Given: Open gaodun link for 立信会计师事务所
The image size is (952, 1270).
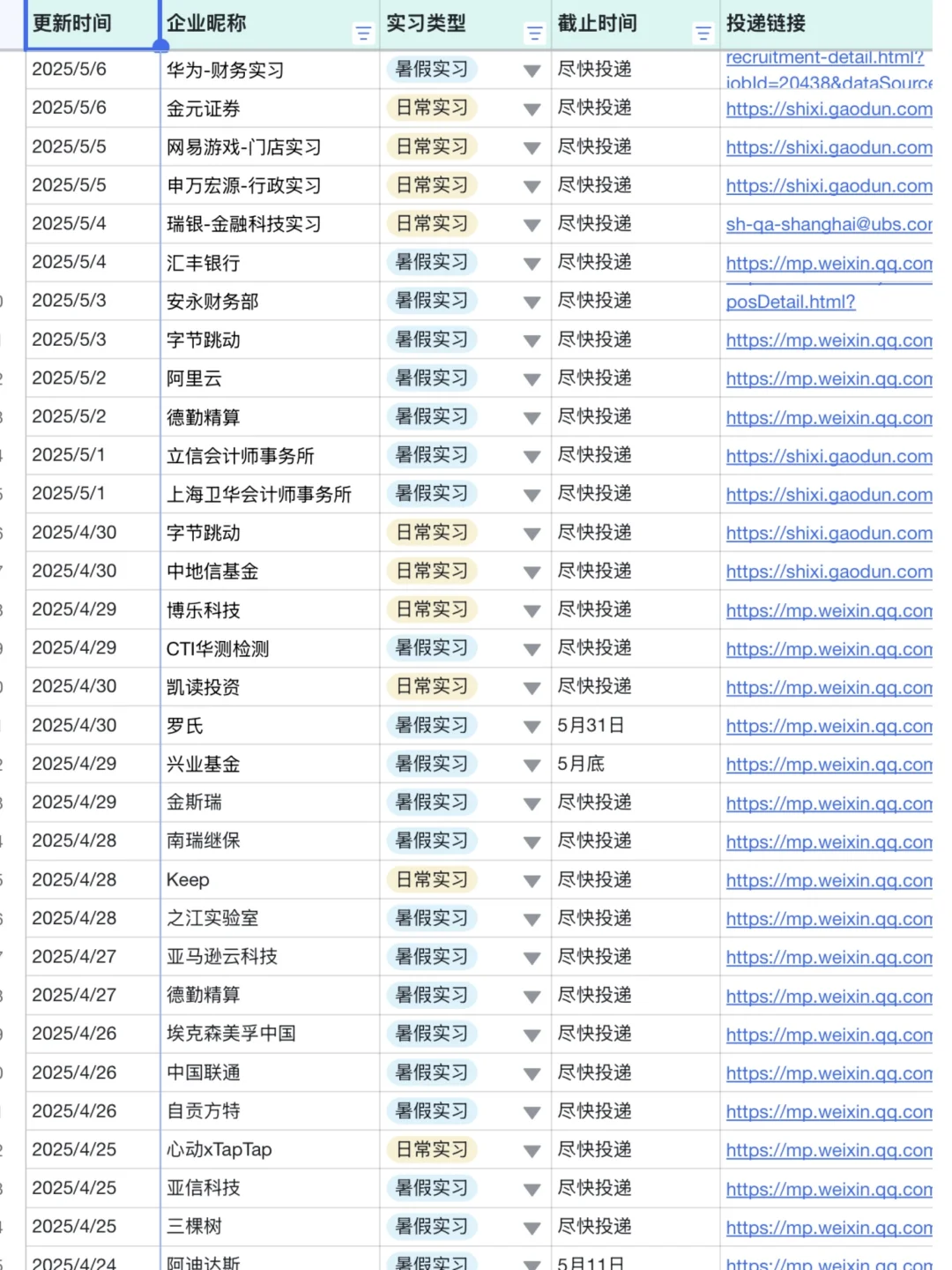Looking at the screenshot, I should point(829,457).
